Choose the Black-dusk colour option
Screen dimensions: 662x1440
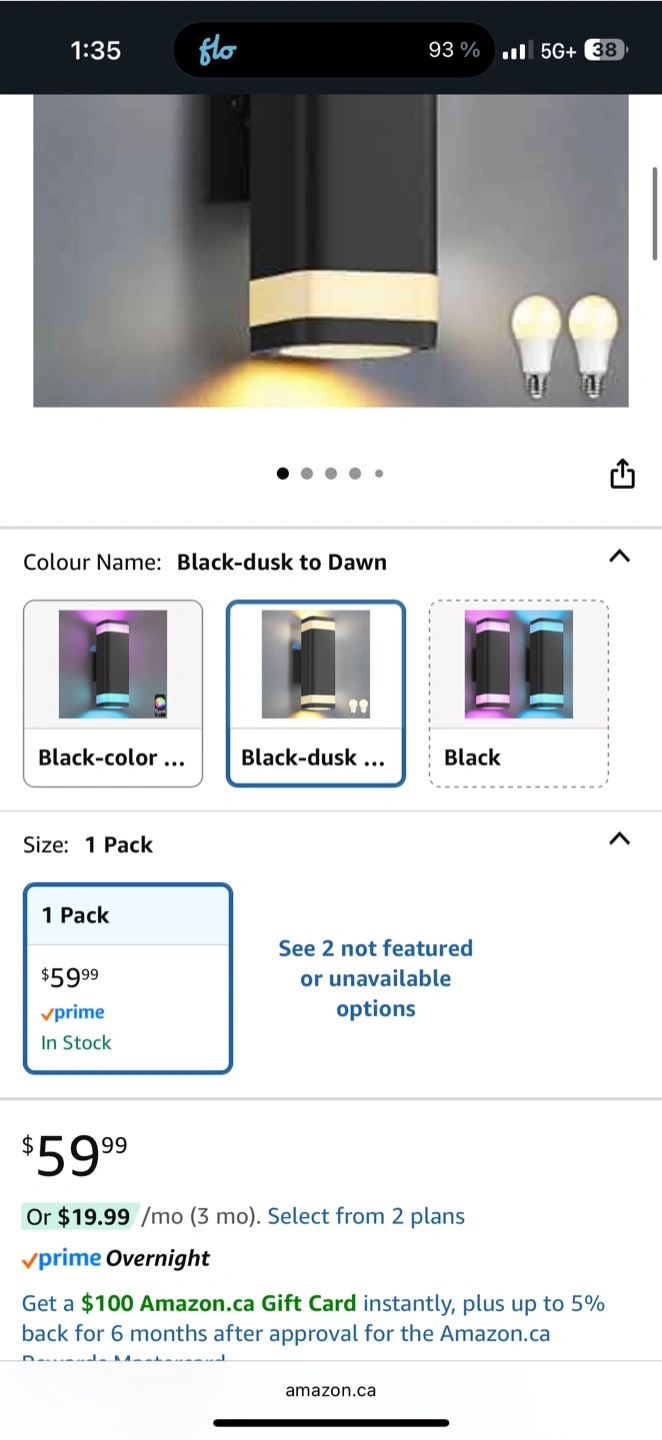point(316,693)
